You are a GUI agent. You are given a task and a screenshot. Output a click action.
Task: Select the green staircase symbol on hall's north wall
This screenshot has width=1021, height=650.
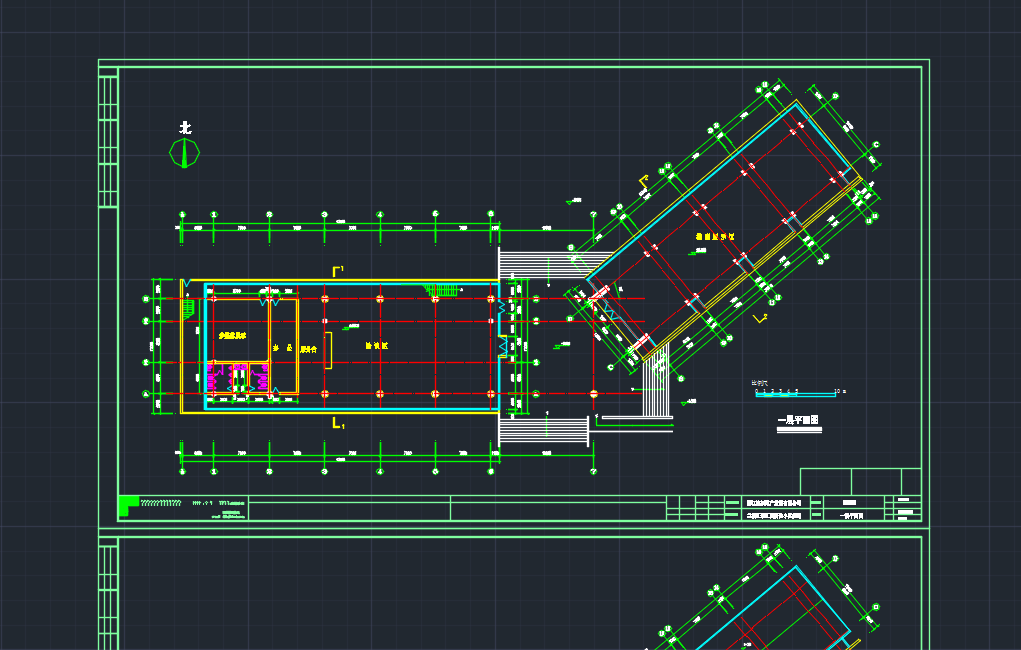pyautogui.click(x=441, y=290)
